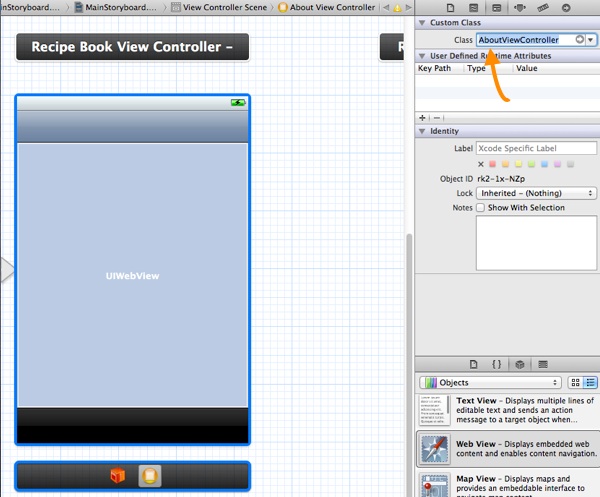Switch library to icon grid view
Screen dimensions: 600x497
coord(575,383)
